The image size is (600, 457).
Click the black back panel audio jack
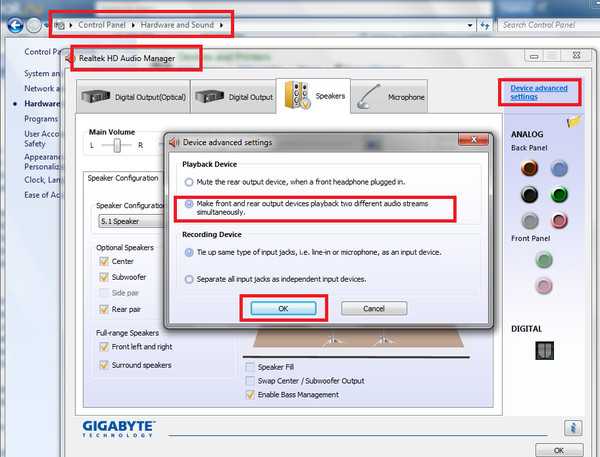[530, 195]
